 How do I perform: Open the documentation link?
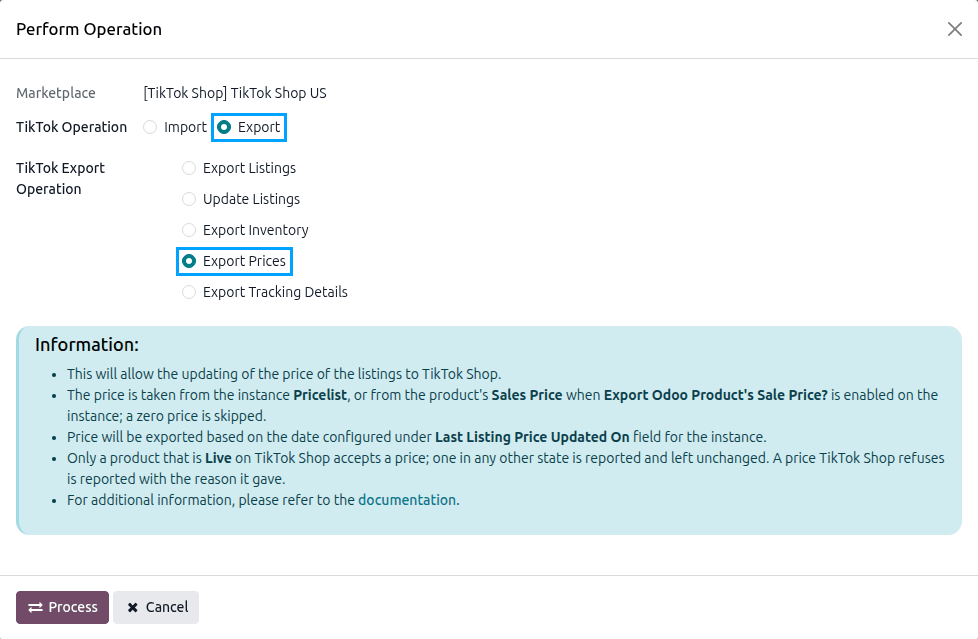point(407,500)
